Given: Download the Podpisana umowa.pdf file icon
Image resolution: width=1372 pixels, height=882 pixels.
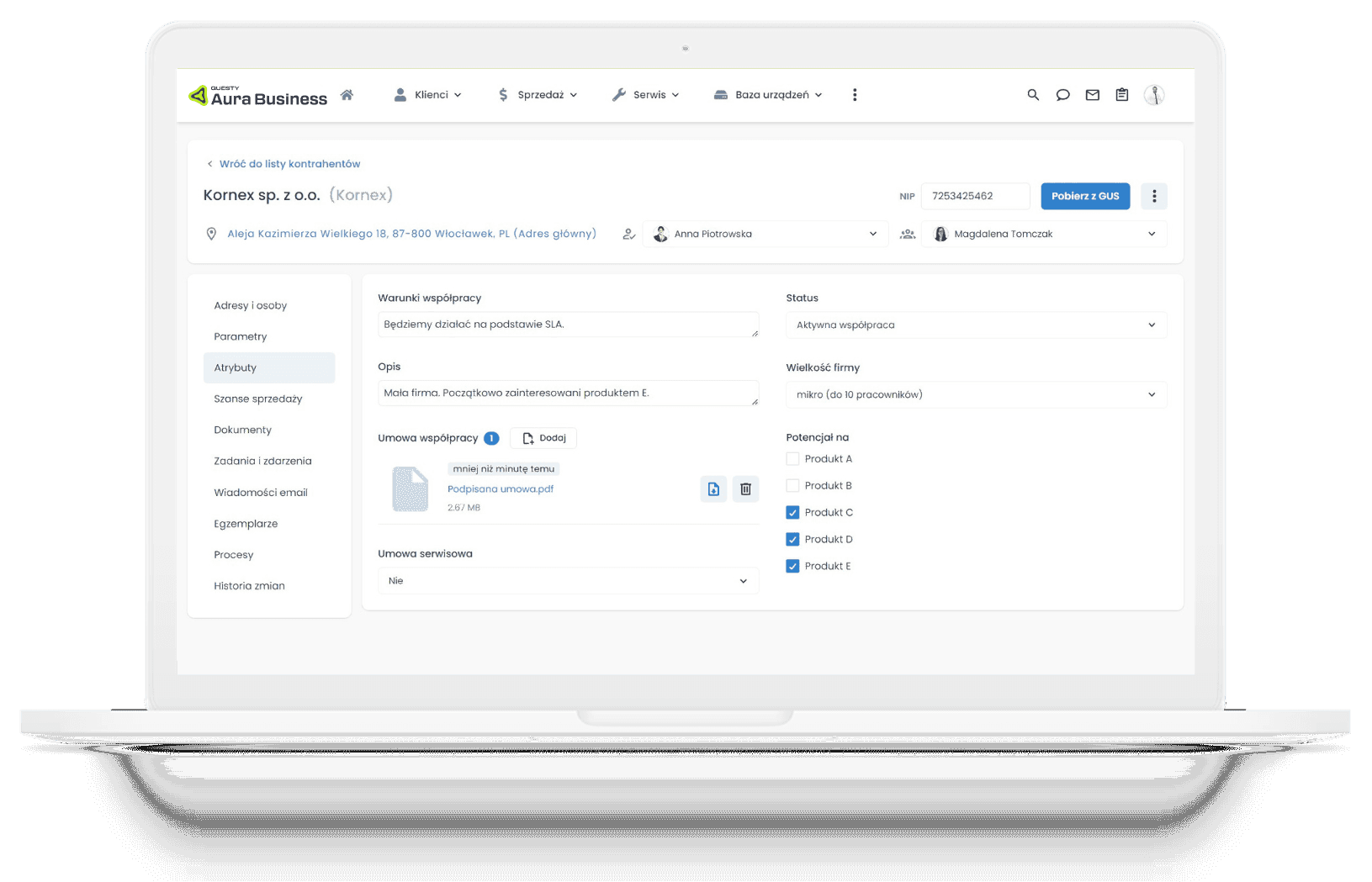Looking at the screenshot, I should (x=713, y=489).
